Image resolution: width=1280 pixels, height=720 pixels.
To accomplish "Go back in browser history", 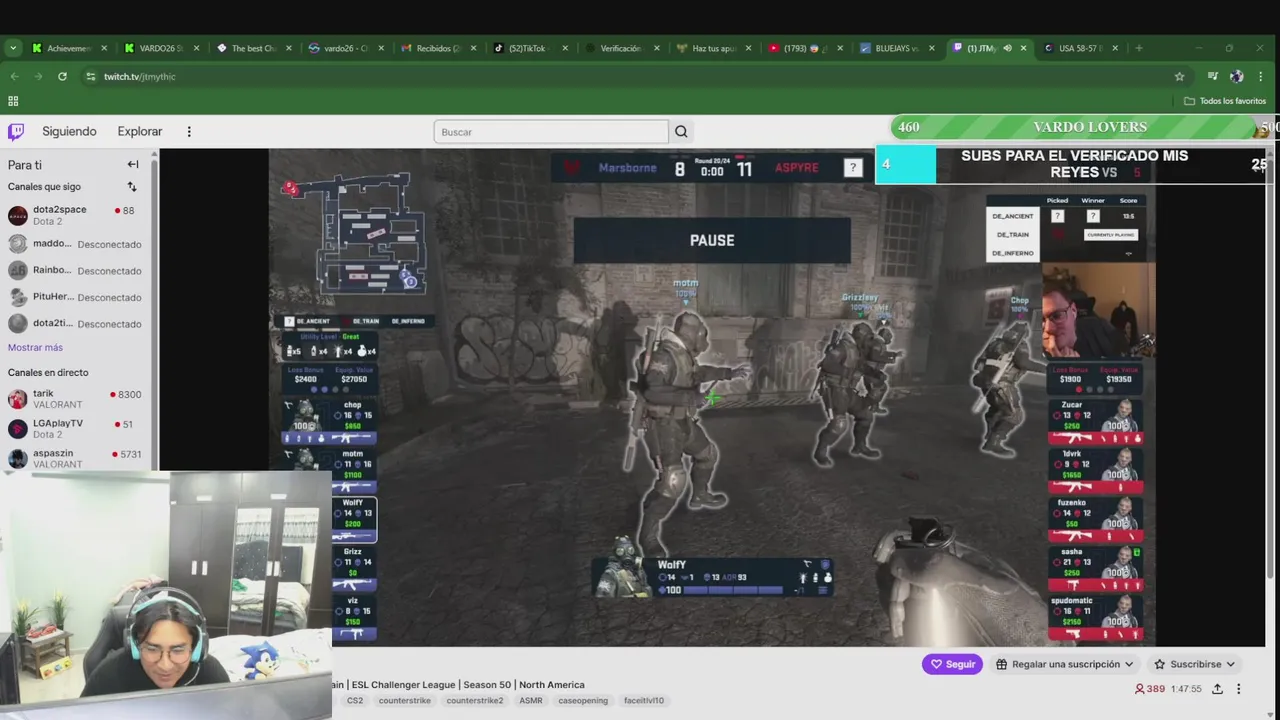I will 14,76.
